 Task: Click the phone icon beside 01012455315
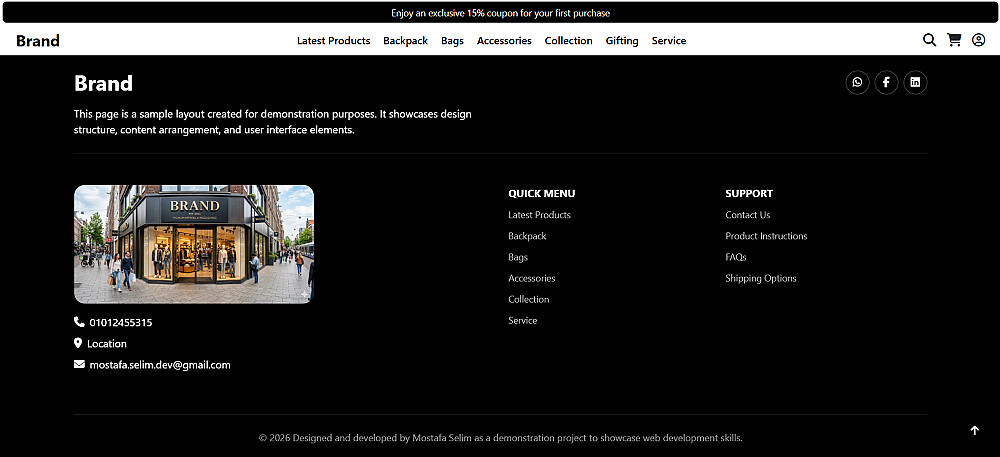coord(79,322)
